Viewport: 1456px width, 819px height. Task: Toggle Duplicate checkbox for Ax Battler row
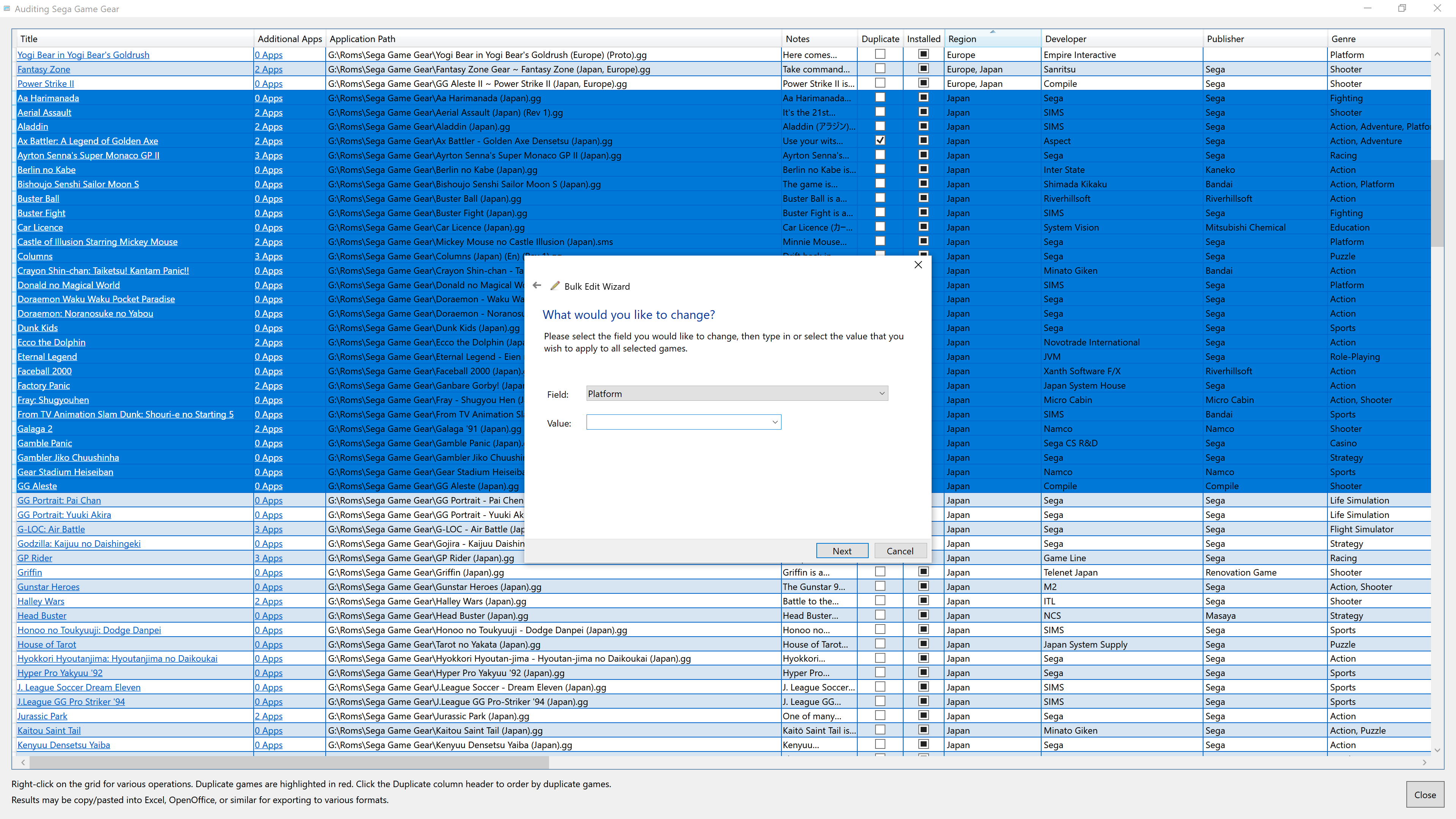coord(880,140)
